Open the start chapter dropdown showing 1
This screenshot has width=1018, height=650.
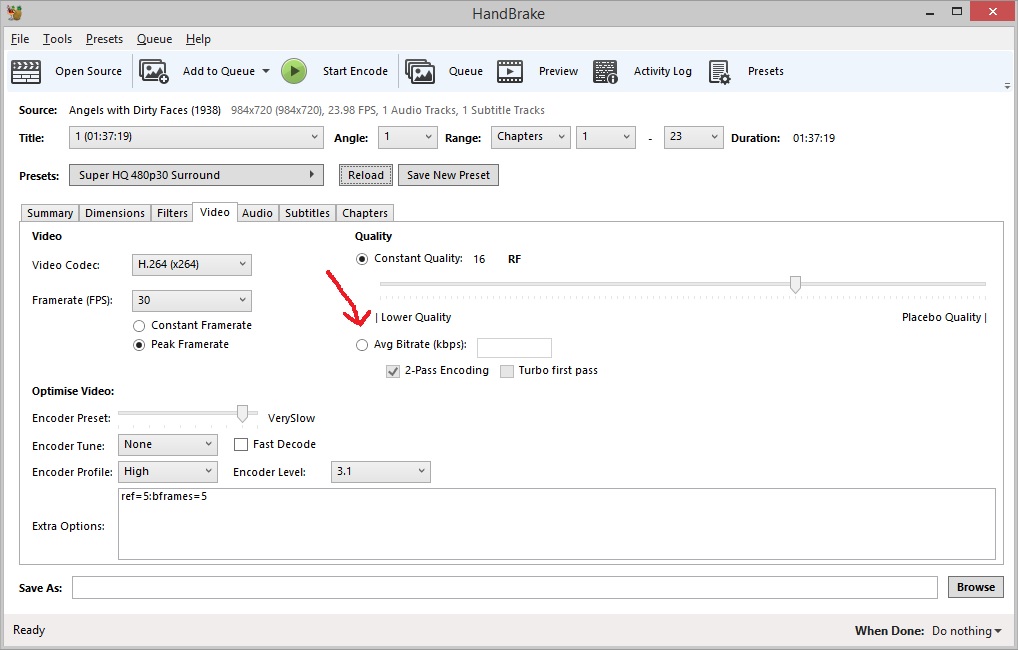click(606, 137)
